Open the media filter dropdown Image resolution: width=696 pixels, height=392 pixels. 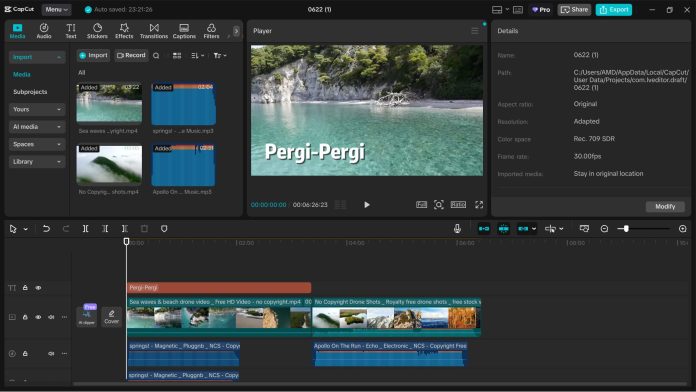click(220, 56)
